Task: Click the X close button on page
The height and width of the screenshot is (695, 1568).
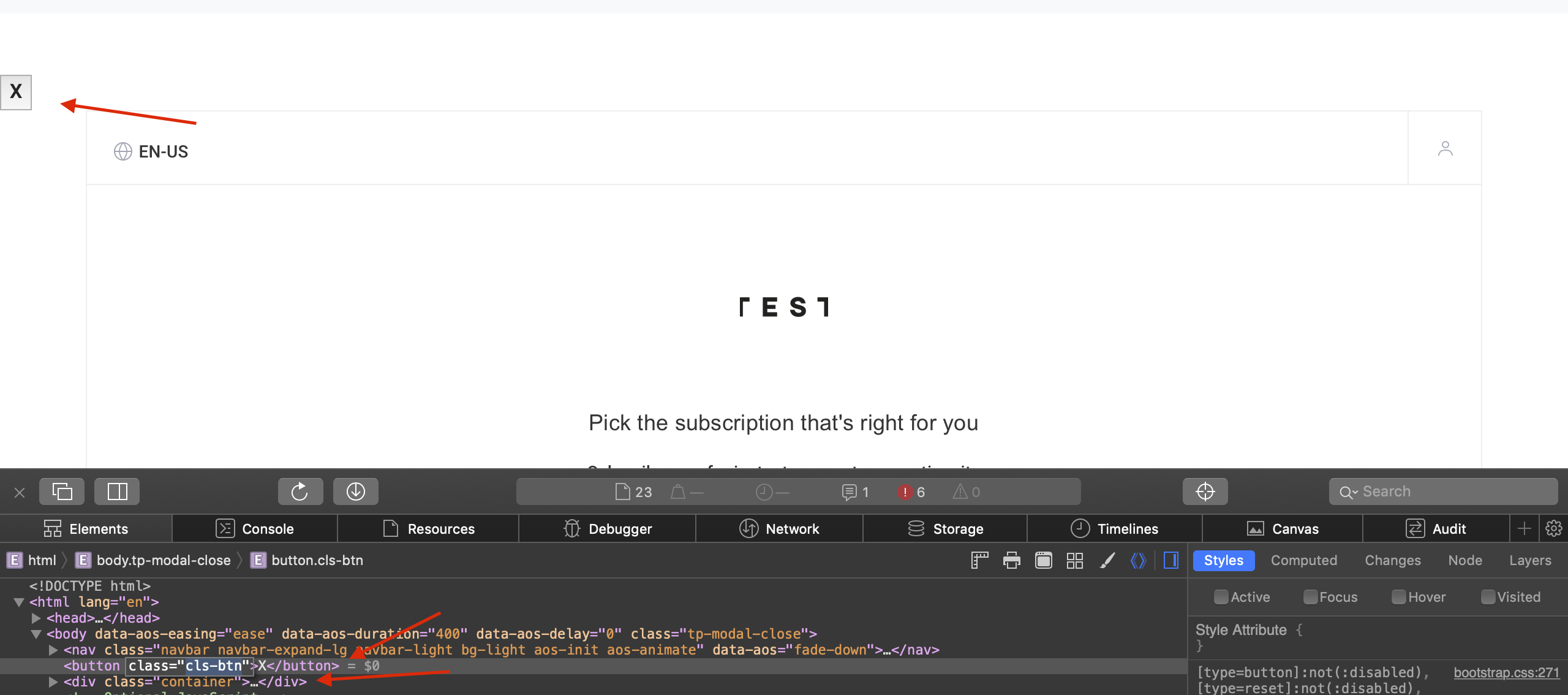Action: (16, 92)
